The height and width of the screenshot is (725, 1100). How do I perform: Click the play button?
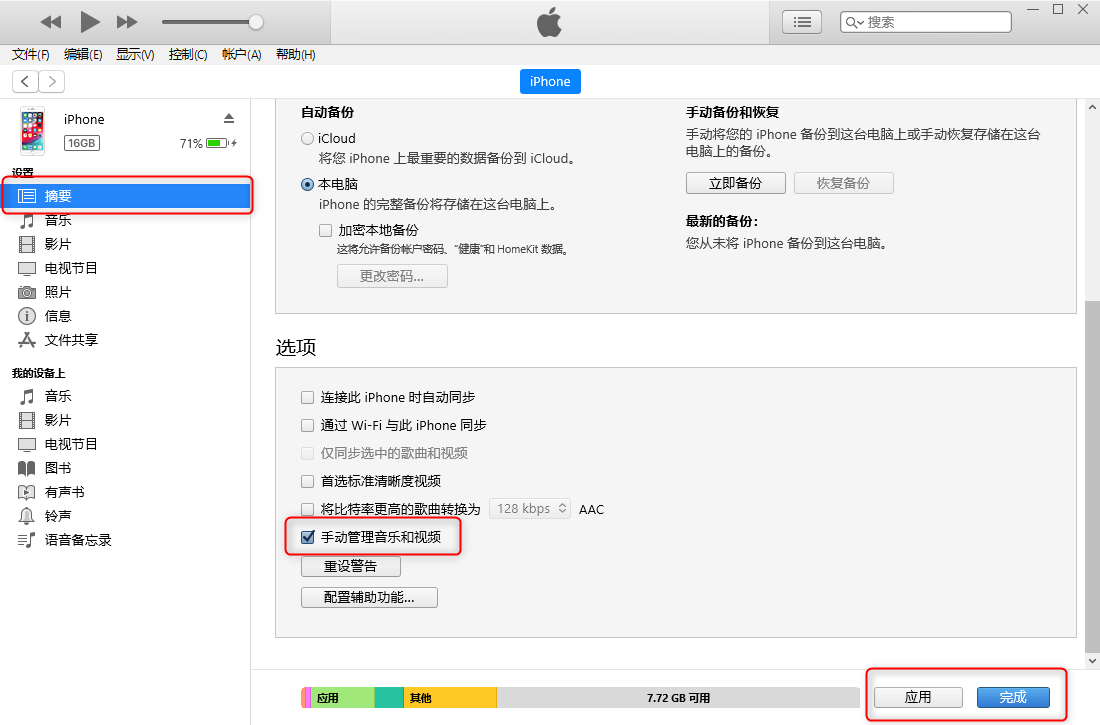click(x=90, y=22)
